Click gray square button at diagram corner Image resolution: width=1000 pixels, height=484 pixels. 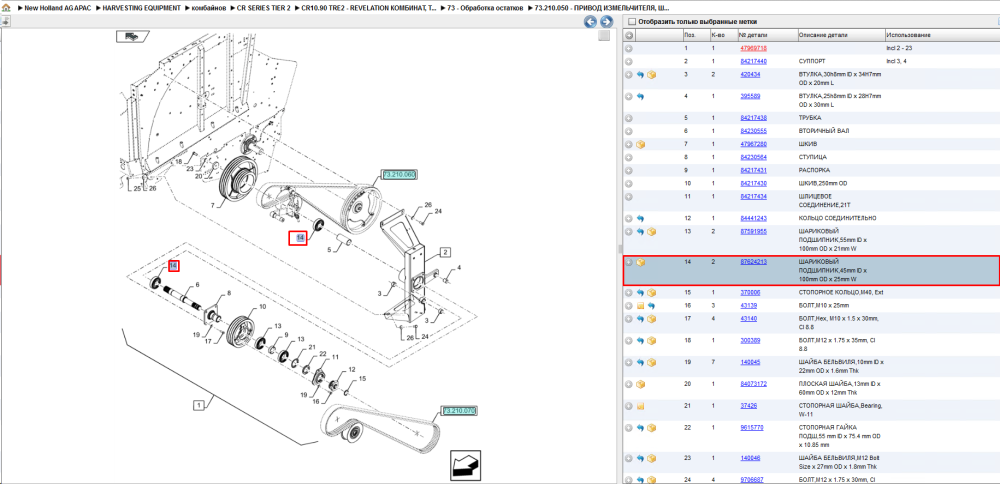coord(603,36)
